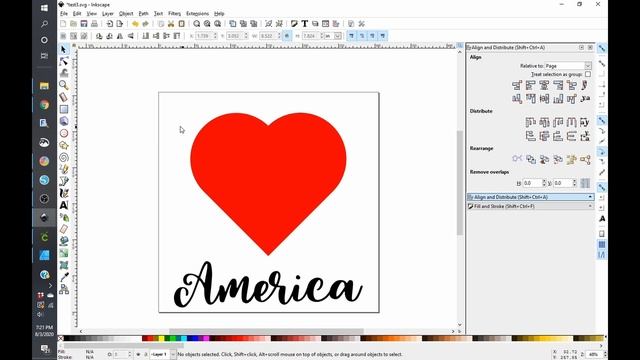640x360 pixels.
Task: Toggle scale stroke width affect button
Action: coord(351,36)
